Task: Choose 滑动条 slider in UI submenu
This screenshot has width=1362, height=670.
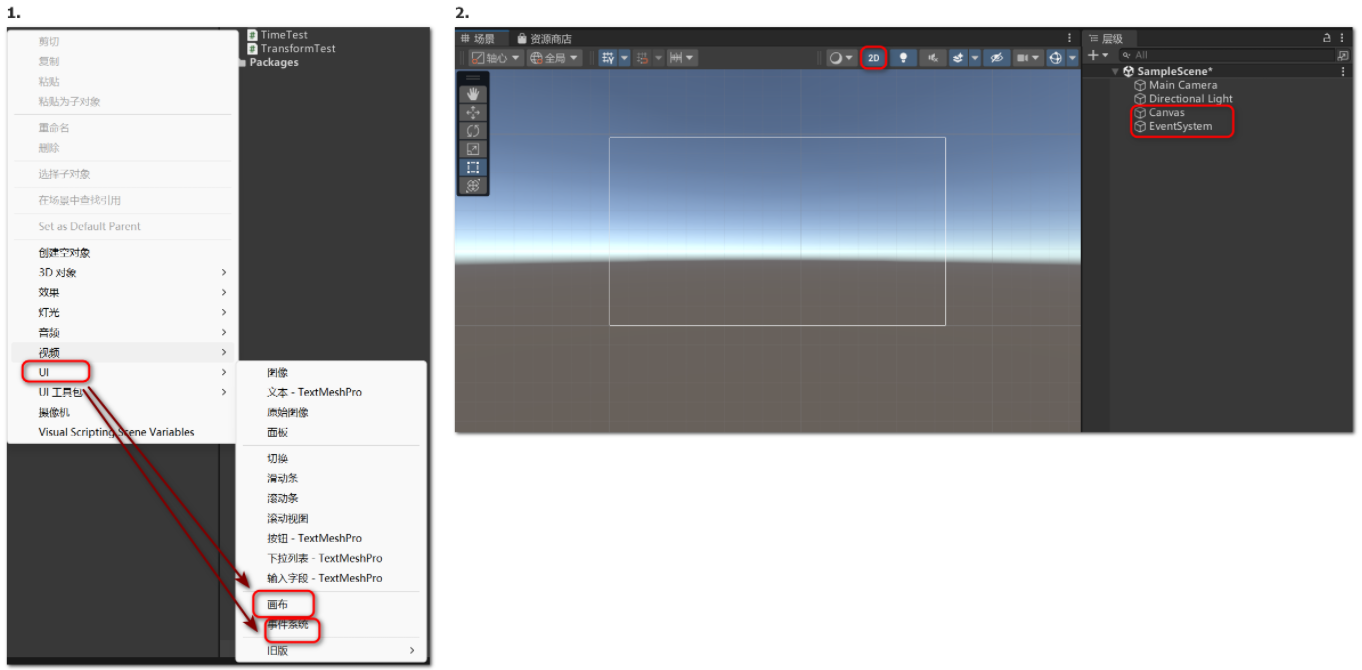Action: pyautogui.click(x=331, y=478)
